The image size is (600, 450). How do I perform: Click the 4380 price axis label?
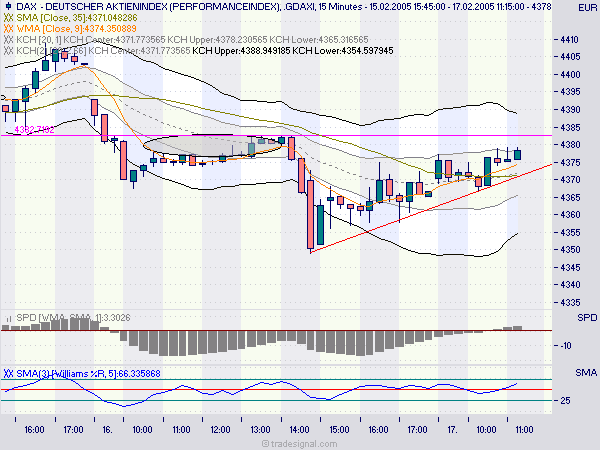pos(570,145)
